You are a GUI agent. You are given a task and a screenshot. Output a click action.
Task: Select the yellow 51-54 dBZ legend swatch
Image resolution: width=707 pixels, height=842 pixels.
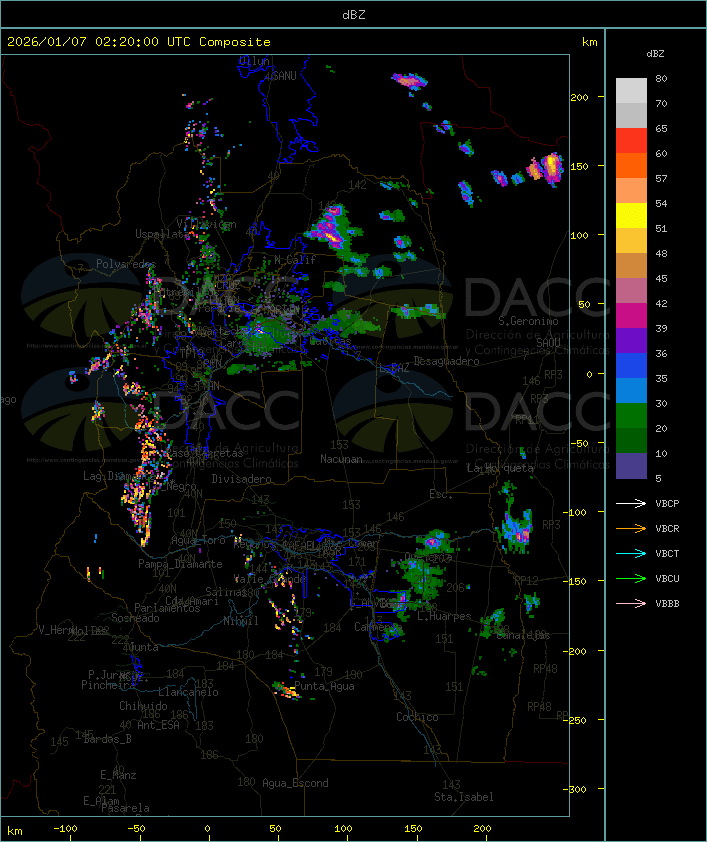631,216
